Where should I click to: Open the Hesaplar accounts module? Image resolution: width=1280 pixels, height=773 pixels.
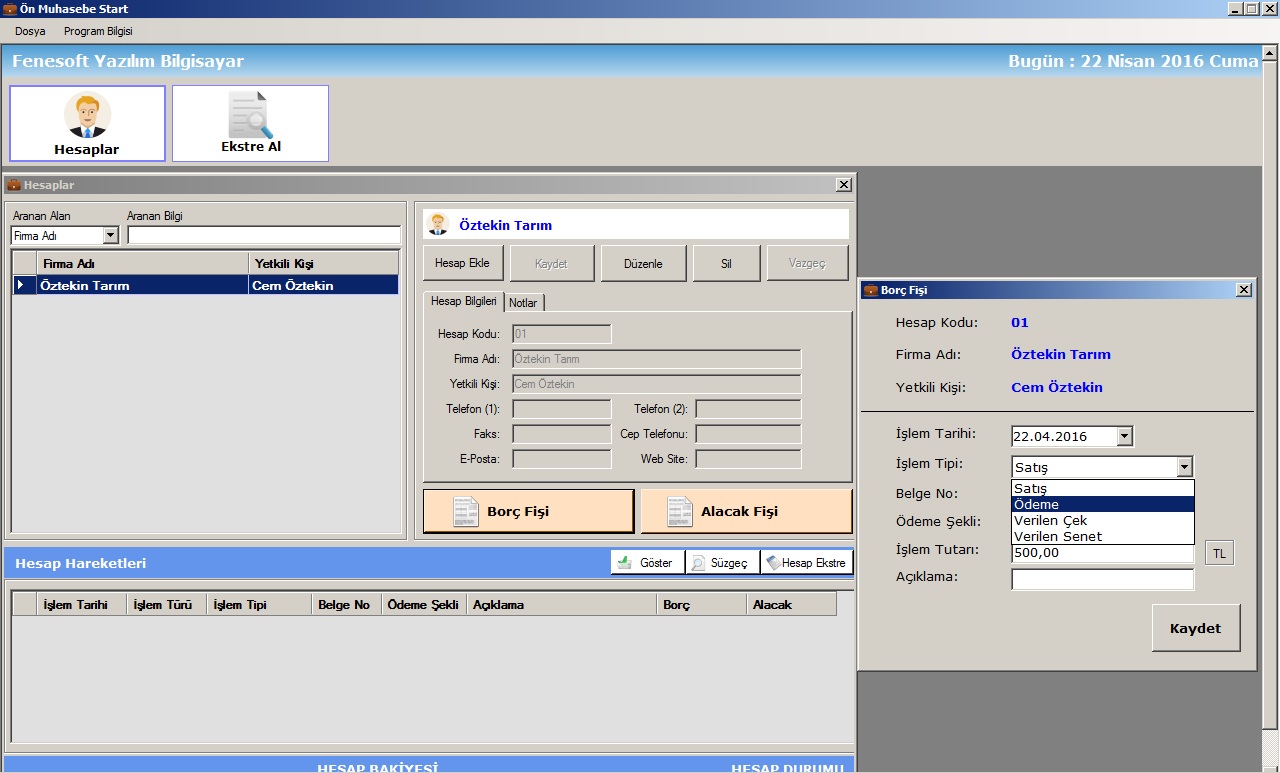click(87, 123)
